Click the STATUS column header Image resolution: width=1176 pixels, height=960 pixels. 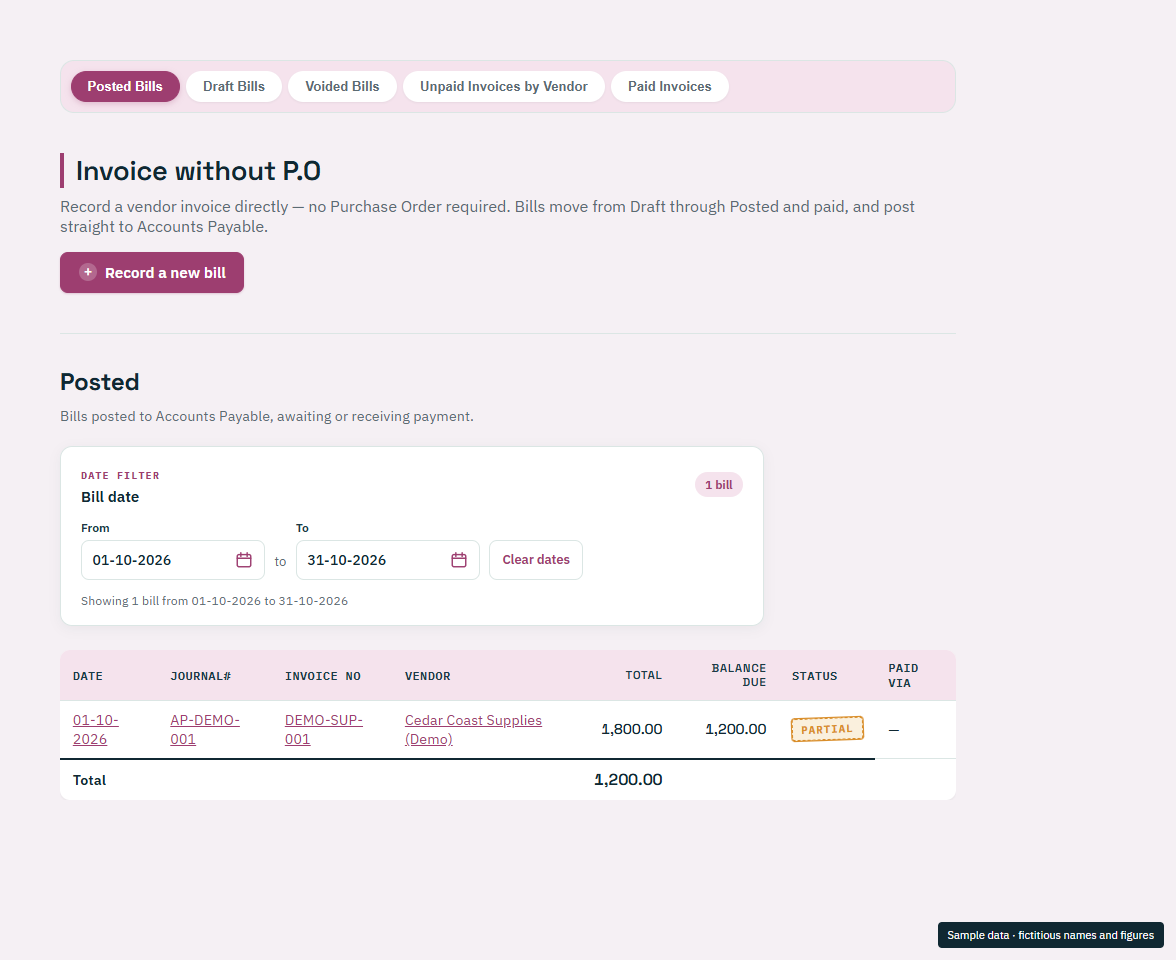click(x=814, y=676)
